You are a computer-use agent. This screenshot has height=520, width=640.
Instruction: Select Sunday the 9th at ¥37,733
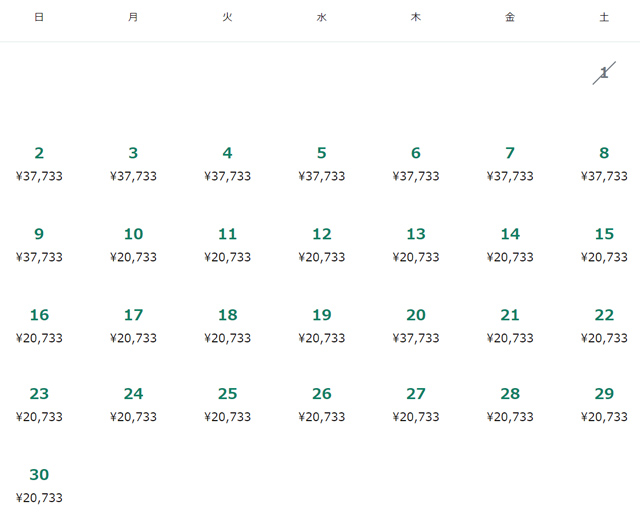39,244
